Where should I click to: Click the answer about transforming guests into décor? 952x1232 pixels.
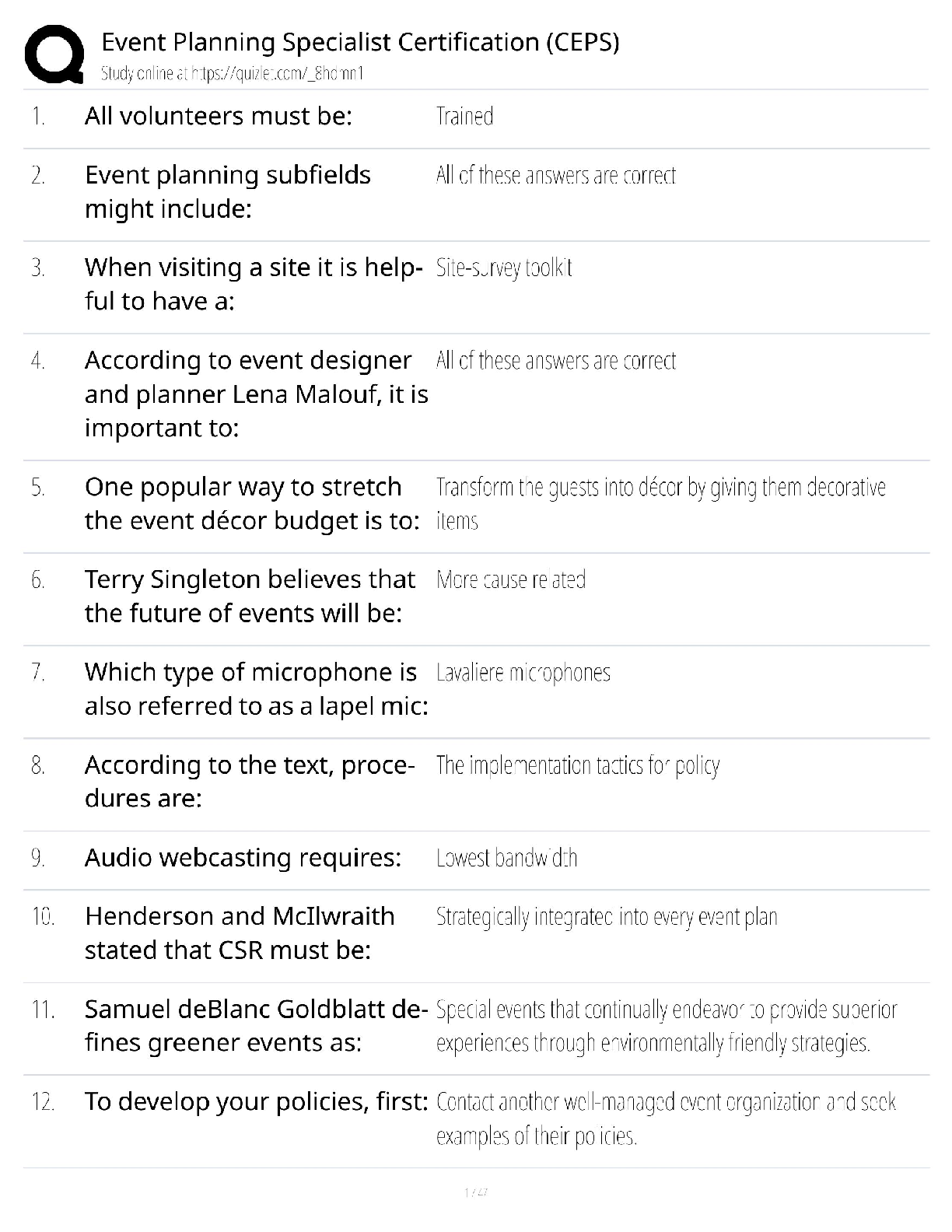point(660,503)
